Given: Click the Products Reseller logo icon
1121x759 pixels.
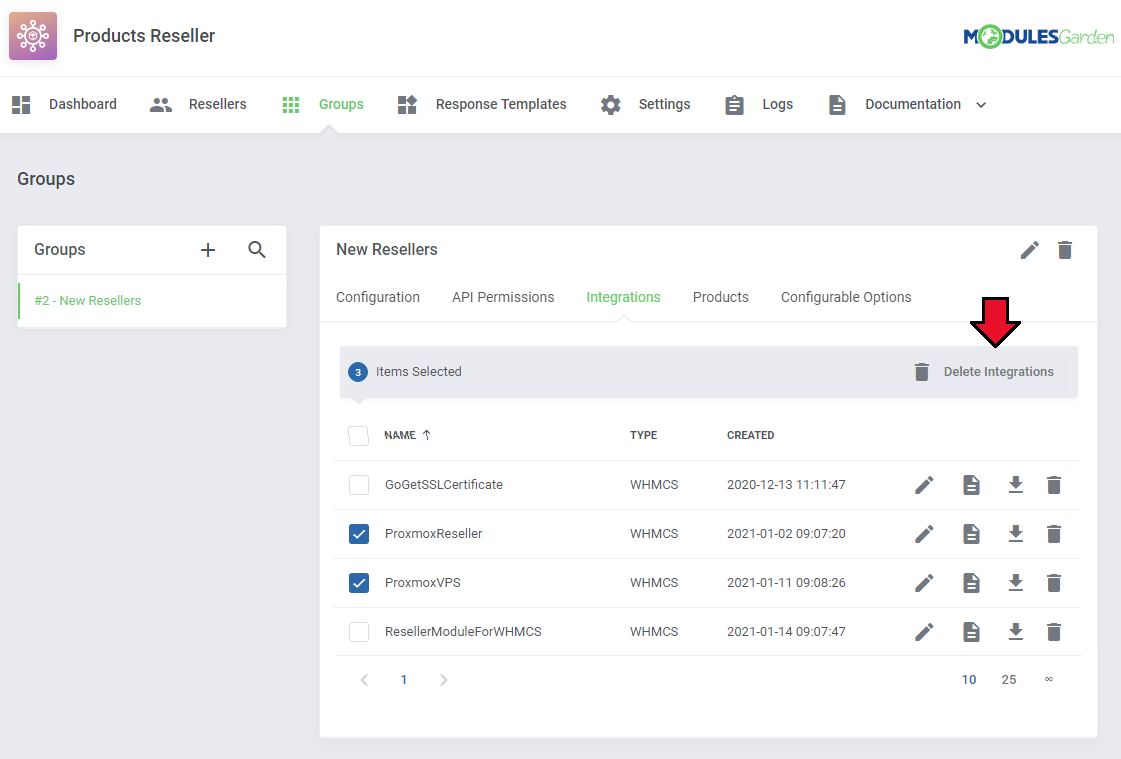Looking at the screenshot, I should [x=33, y=36].
